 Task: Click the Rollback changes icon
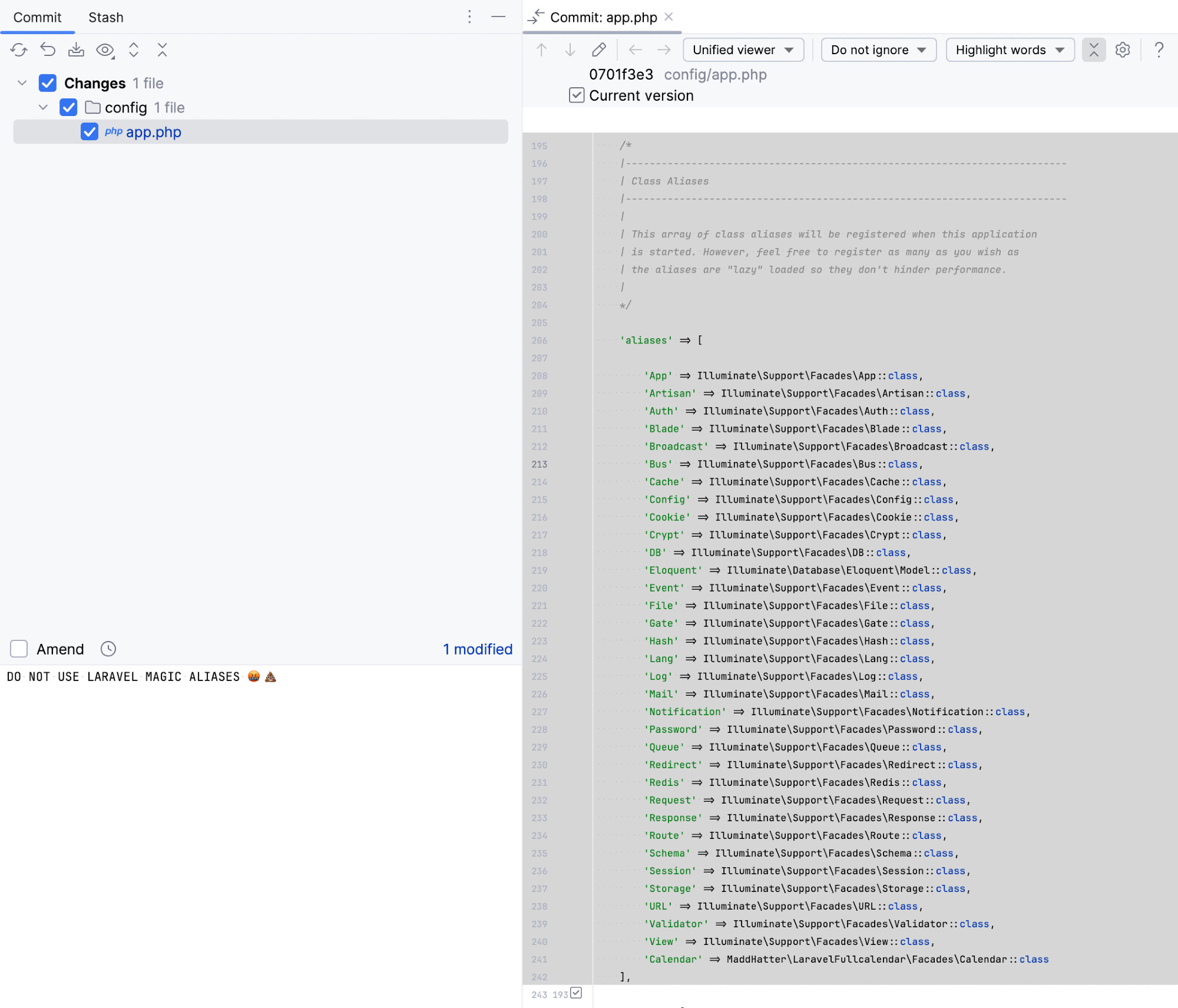pyautogui.click(x=48, y=50)
